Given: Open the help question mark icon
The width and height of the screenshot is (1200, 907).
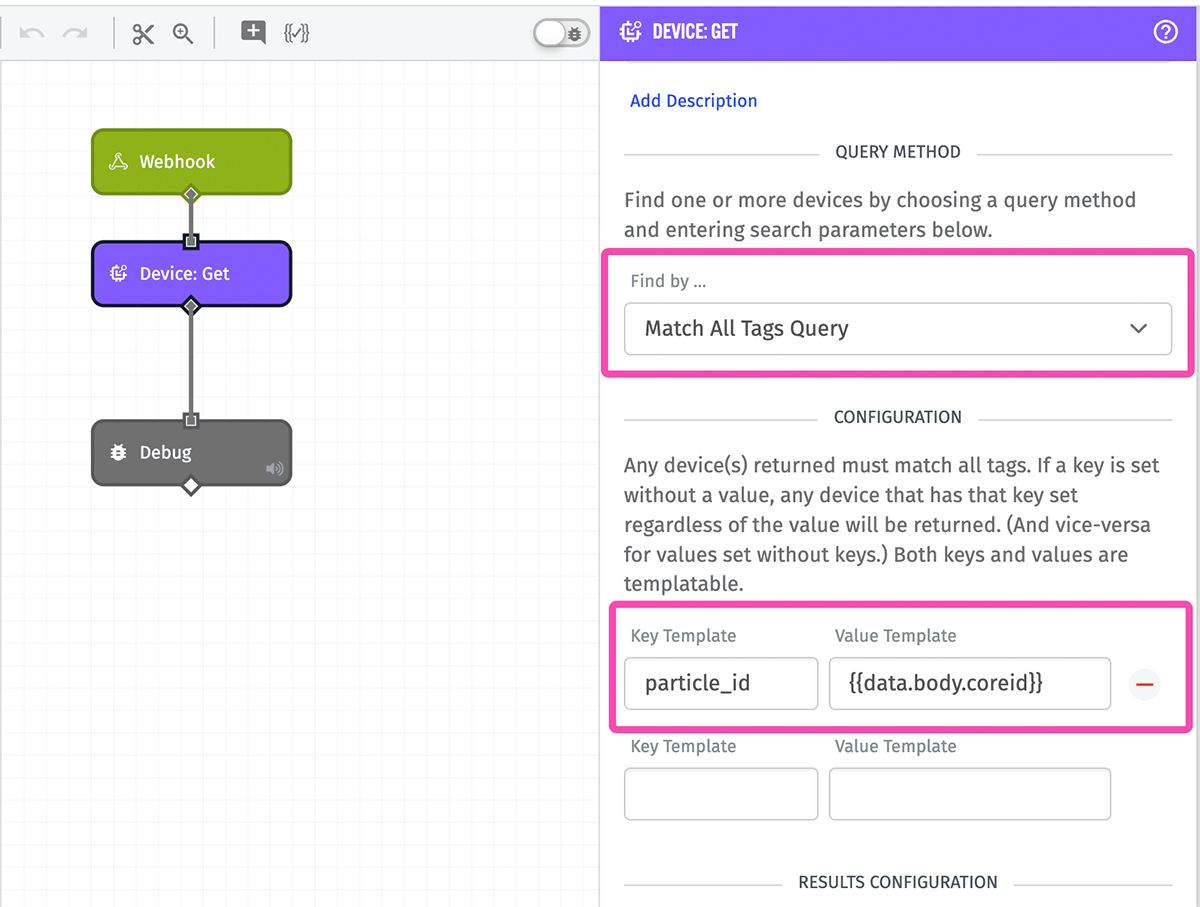Looking at the screenshot, I should tap(1165, 32).
